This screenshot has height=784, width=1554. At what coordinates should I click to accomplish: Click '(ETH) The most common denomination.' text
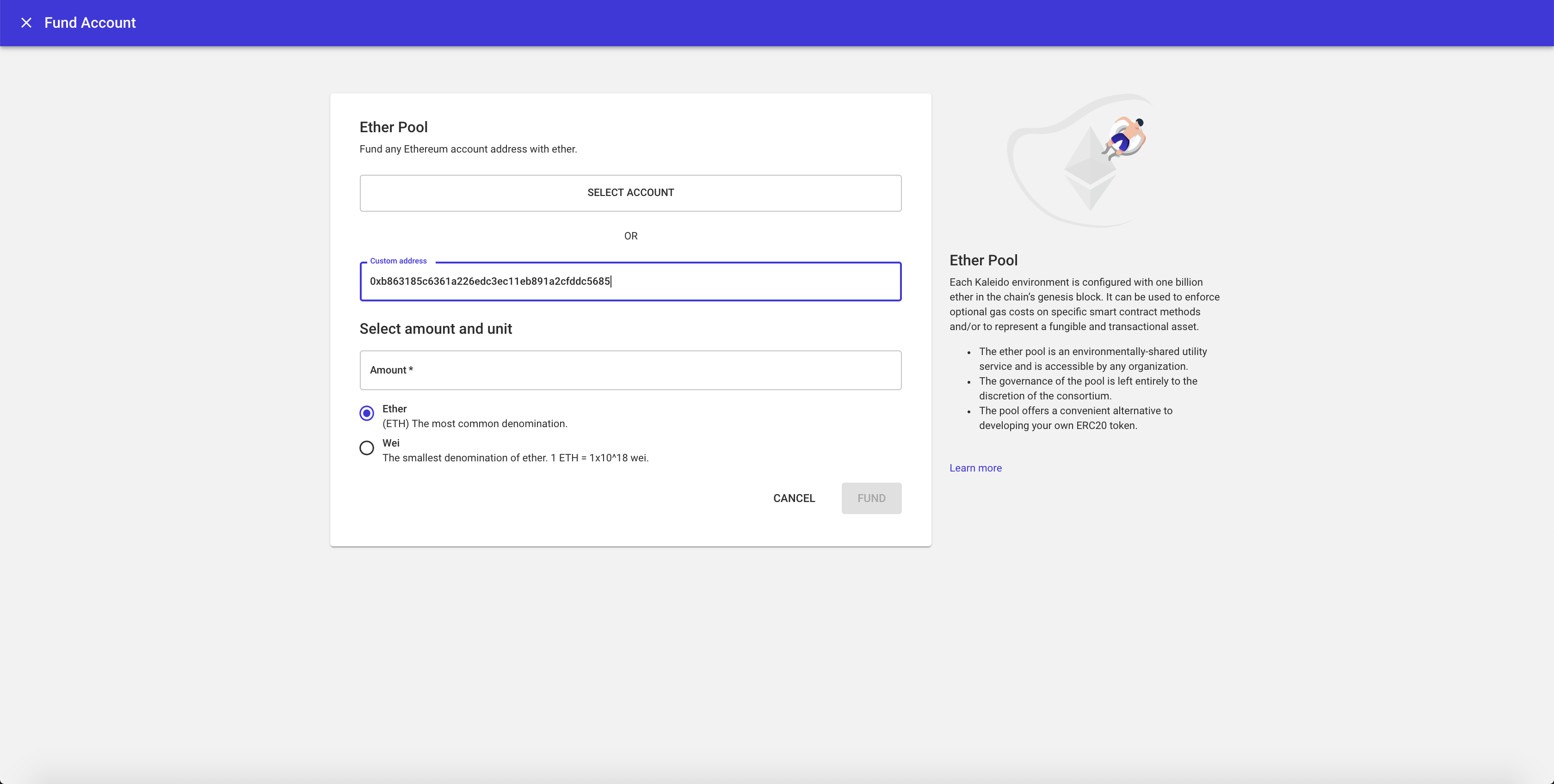(475, 423)
